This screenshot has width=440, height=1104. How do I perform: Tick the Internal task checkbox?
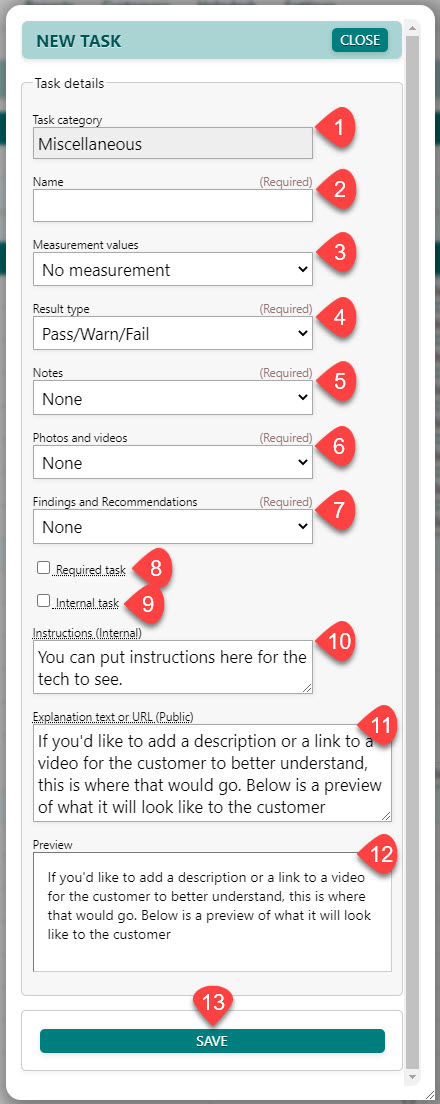pos(44,601)
